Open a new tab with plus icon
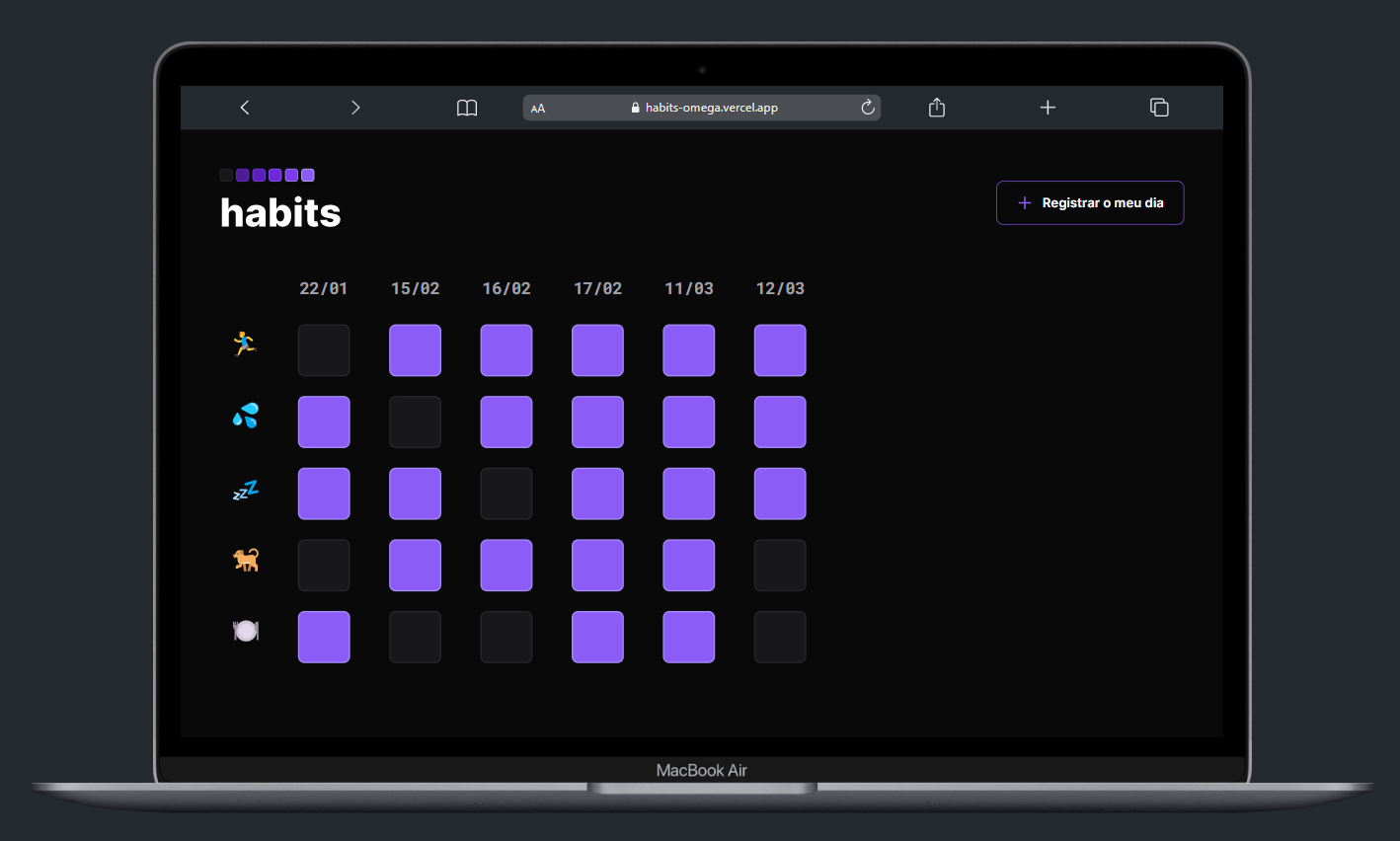Image resolution: width=1400 pixels, height=841 pixels. (x=1048, y=108)
